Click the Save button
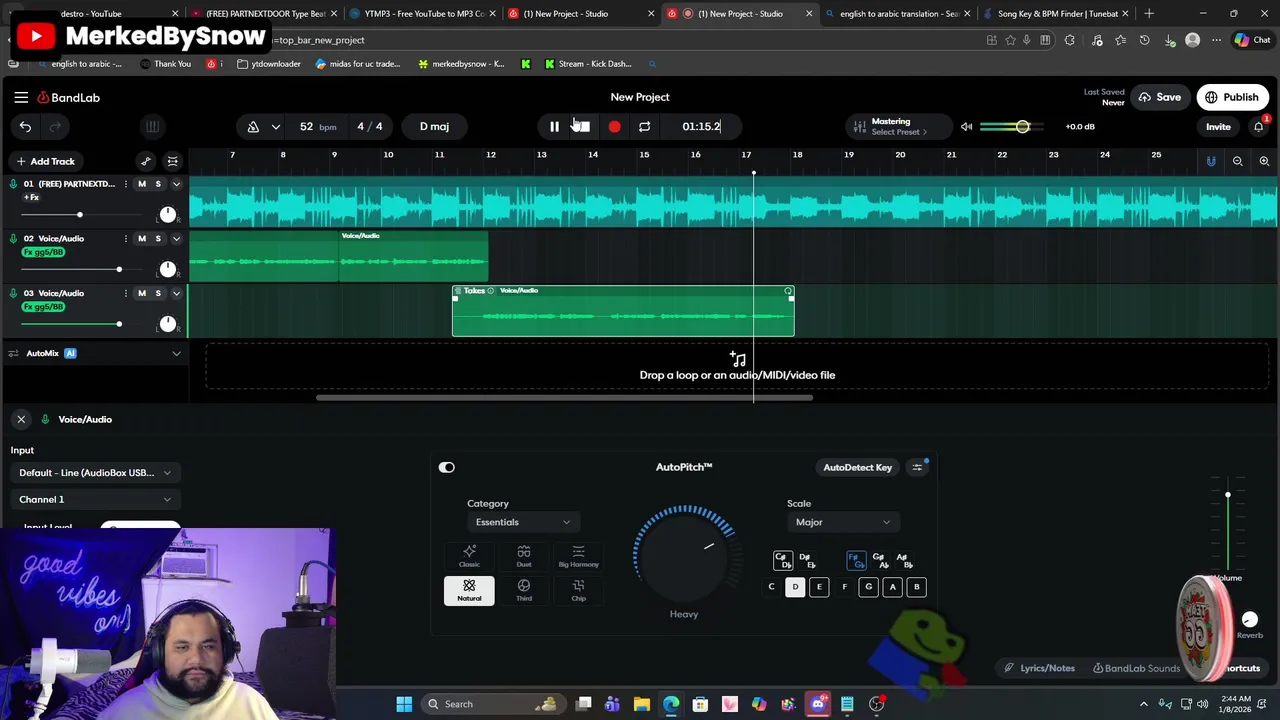1280x720 pixels. [x=1159, y=97]
